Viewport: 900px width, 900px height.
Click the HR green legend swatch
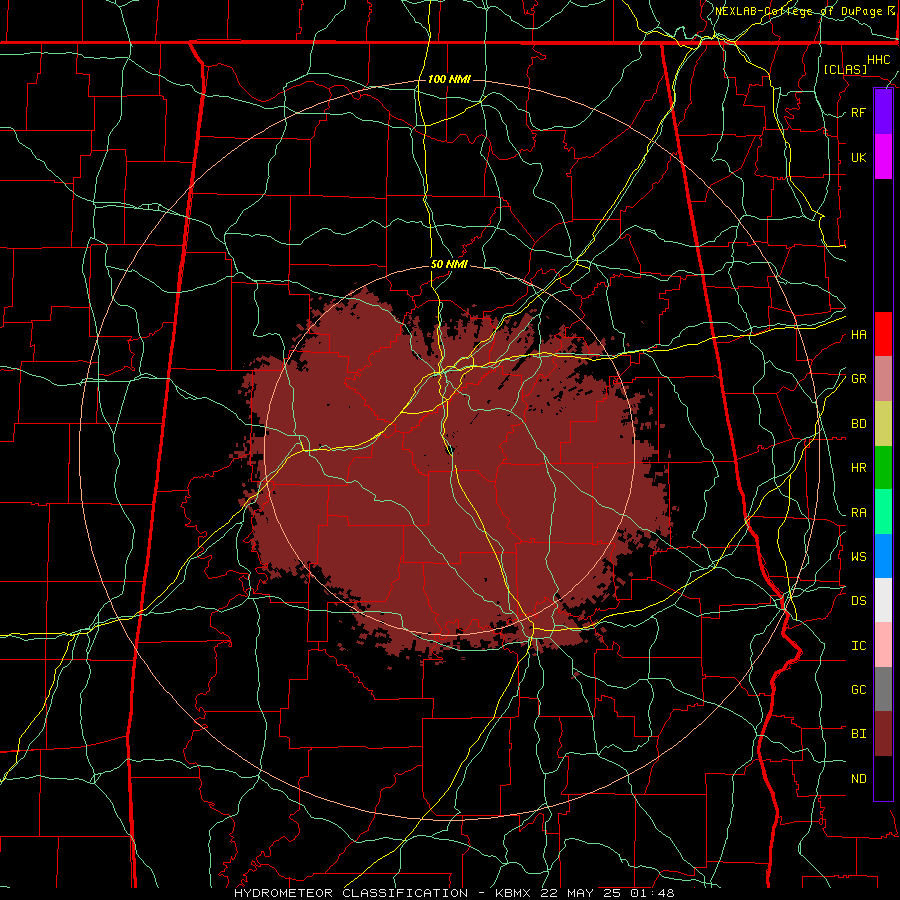883,468
